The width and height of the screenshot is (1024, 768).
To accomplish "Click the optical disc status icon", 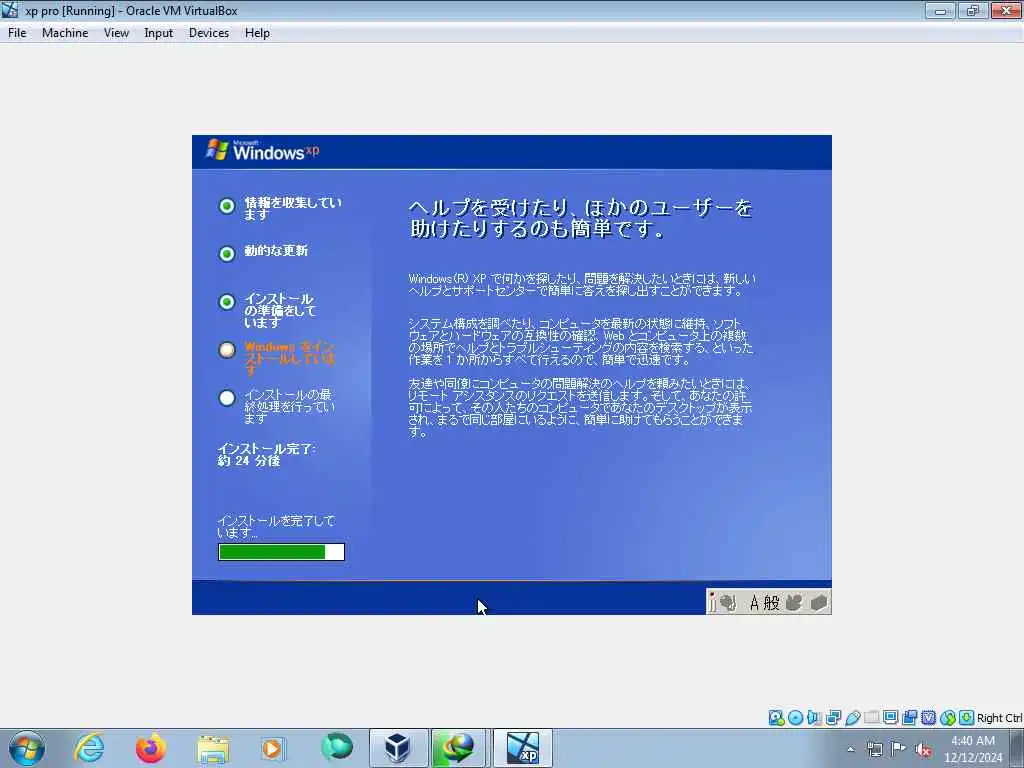I will (x=795, y=718).
